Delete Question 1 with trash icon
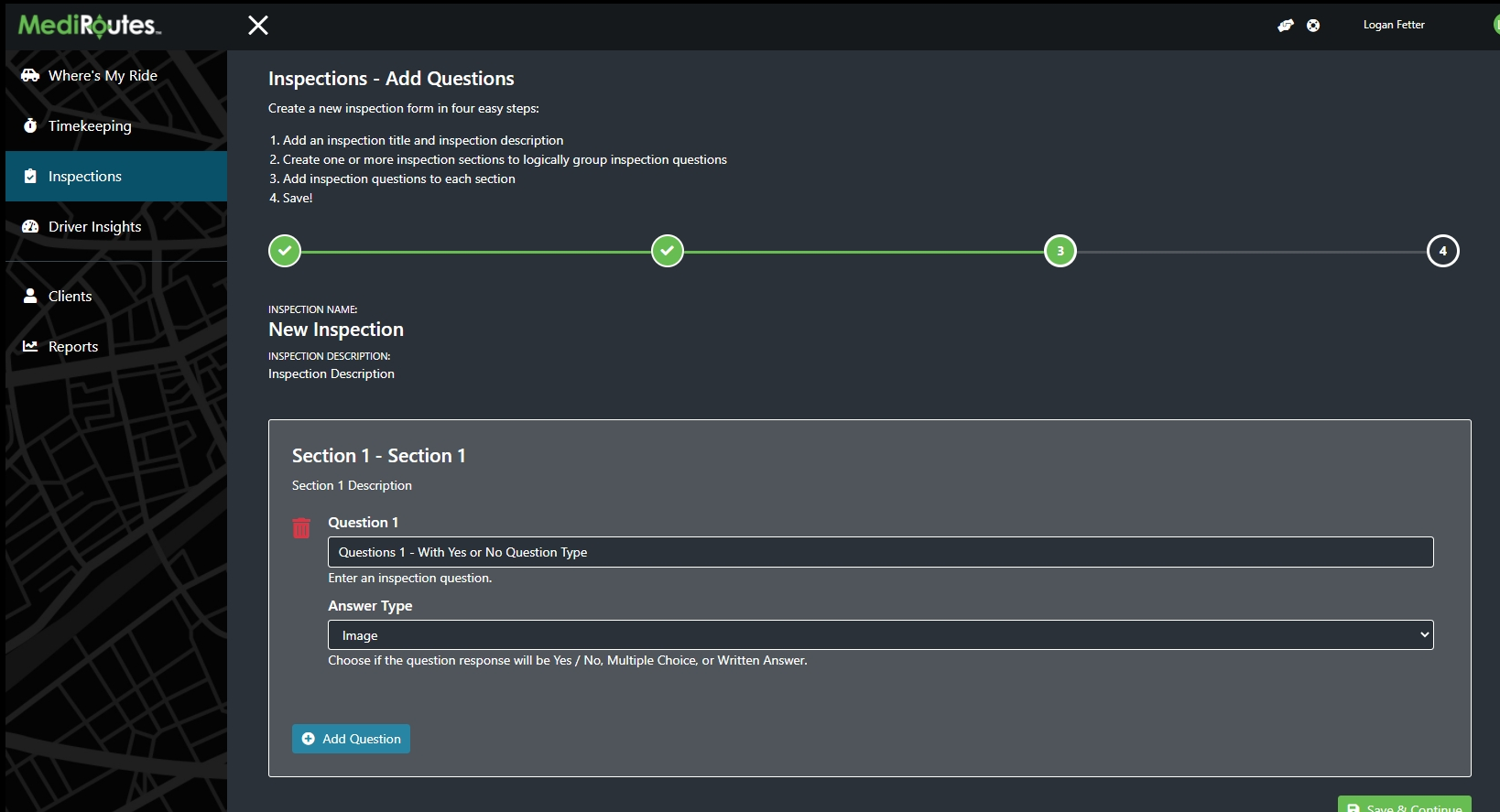Viewport: 1500px width, 812px height. click(x=301, y=528)
